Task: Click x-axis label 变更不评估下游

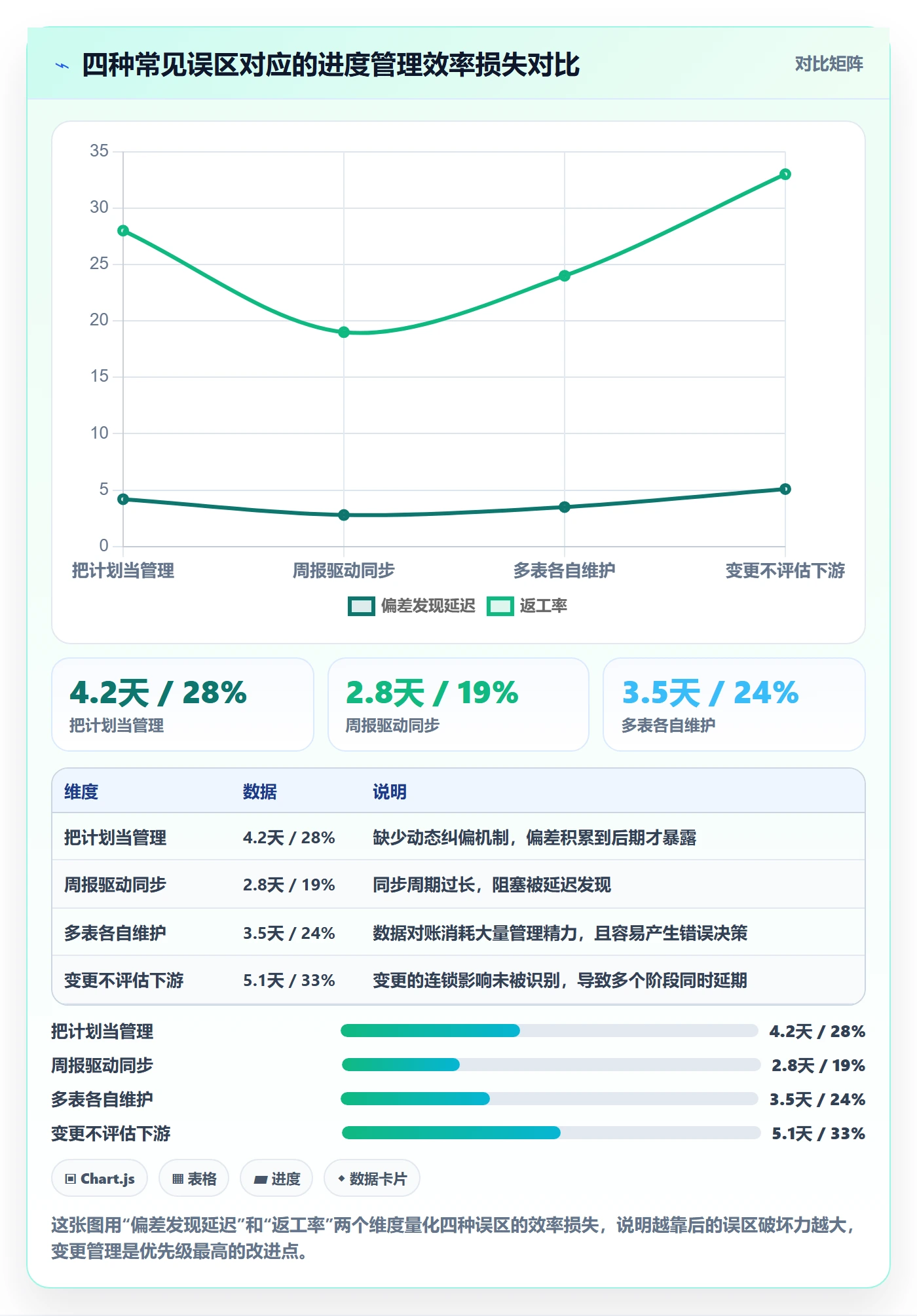Action: click(x=785, y=570)
